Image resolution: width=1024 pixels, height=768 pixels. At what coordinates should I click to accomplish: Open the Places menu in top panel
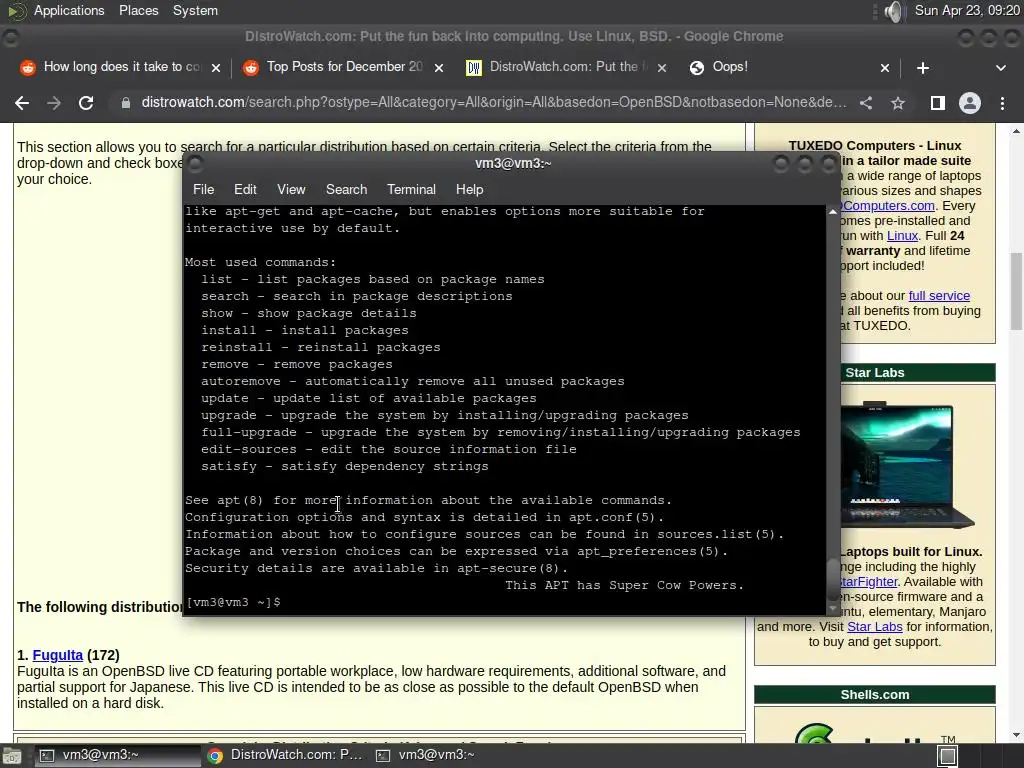click(138, 10)
